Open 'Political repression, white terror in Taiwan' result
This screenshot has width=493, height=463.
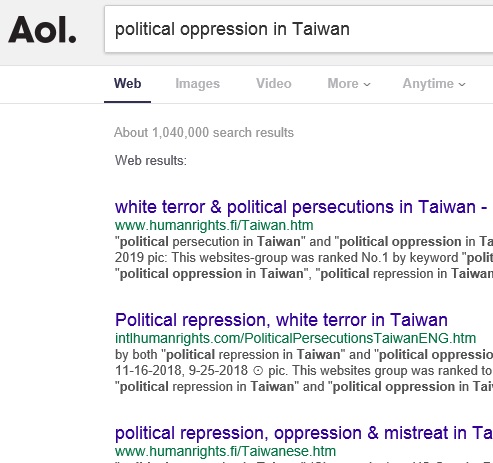(281, 320)
